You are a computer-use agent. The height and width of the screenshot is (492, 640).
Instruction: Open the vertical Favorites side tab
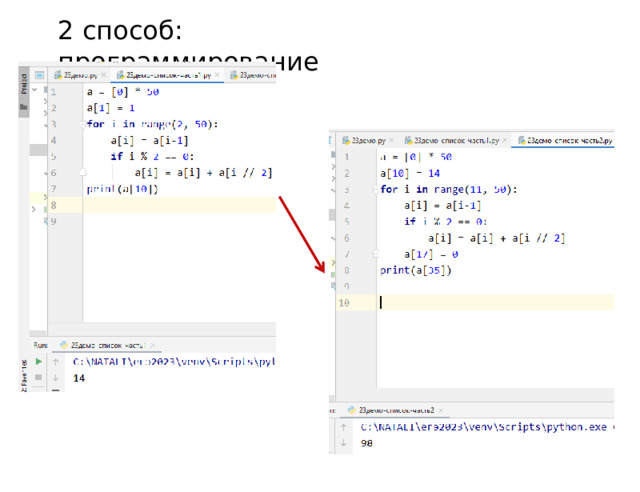[24, 376]
